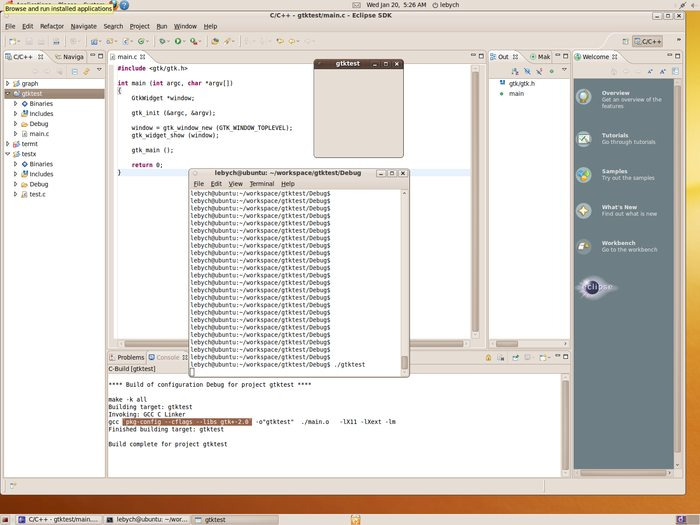
Task: Select the C/C++ perspective button
Action: 648,42
